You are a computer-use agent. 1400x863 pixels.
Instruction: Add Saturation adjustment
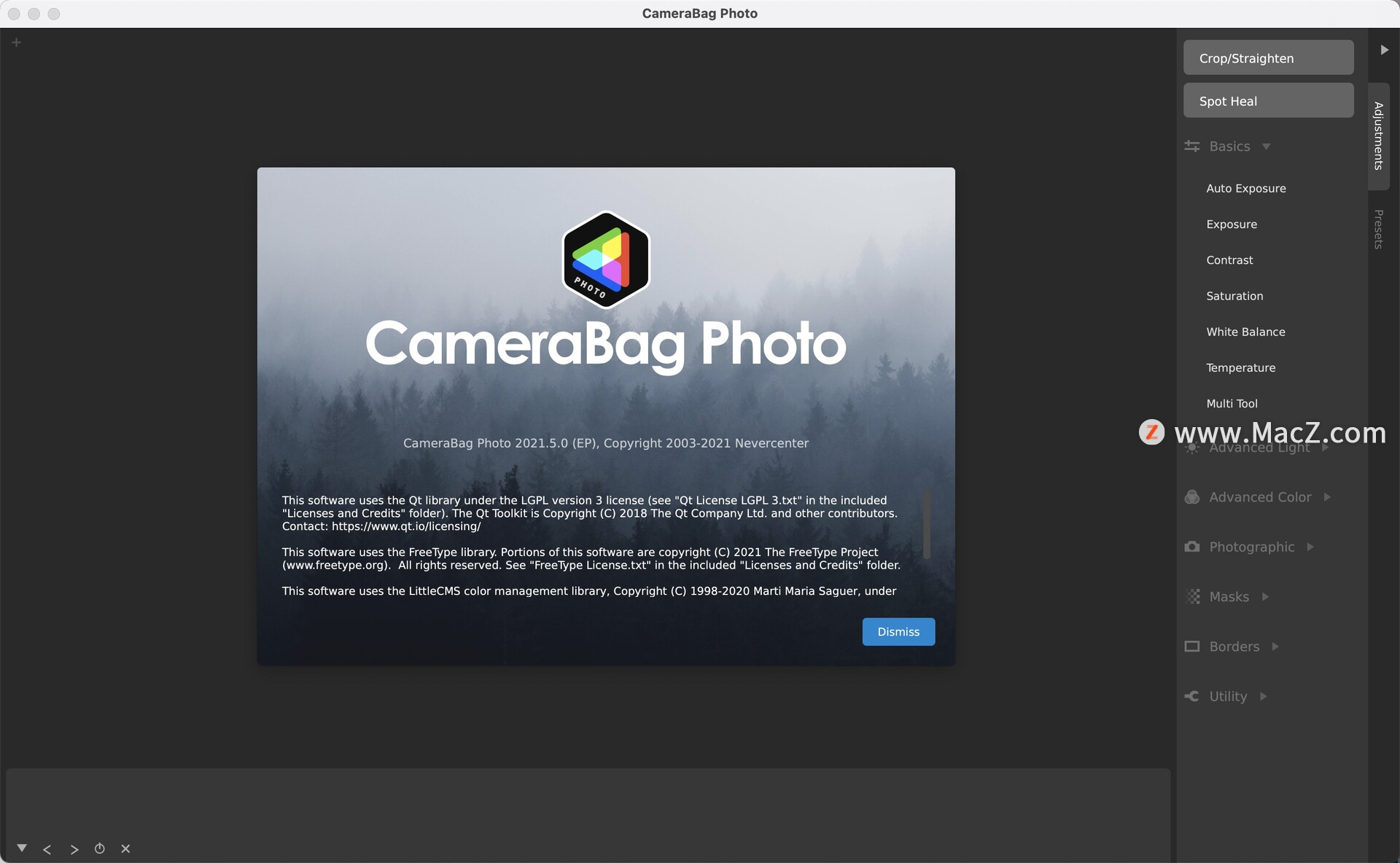(x=1234, y=296)
